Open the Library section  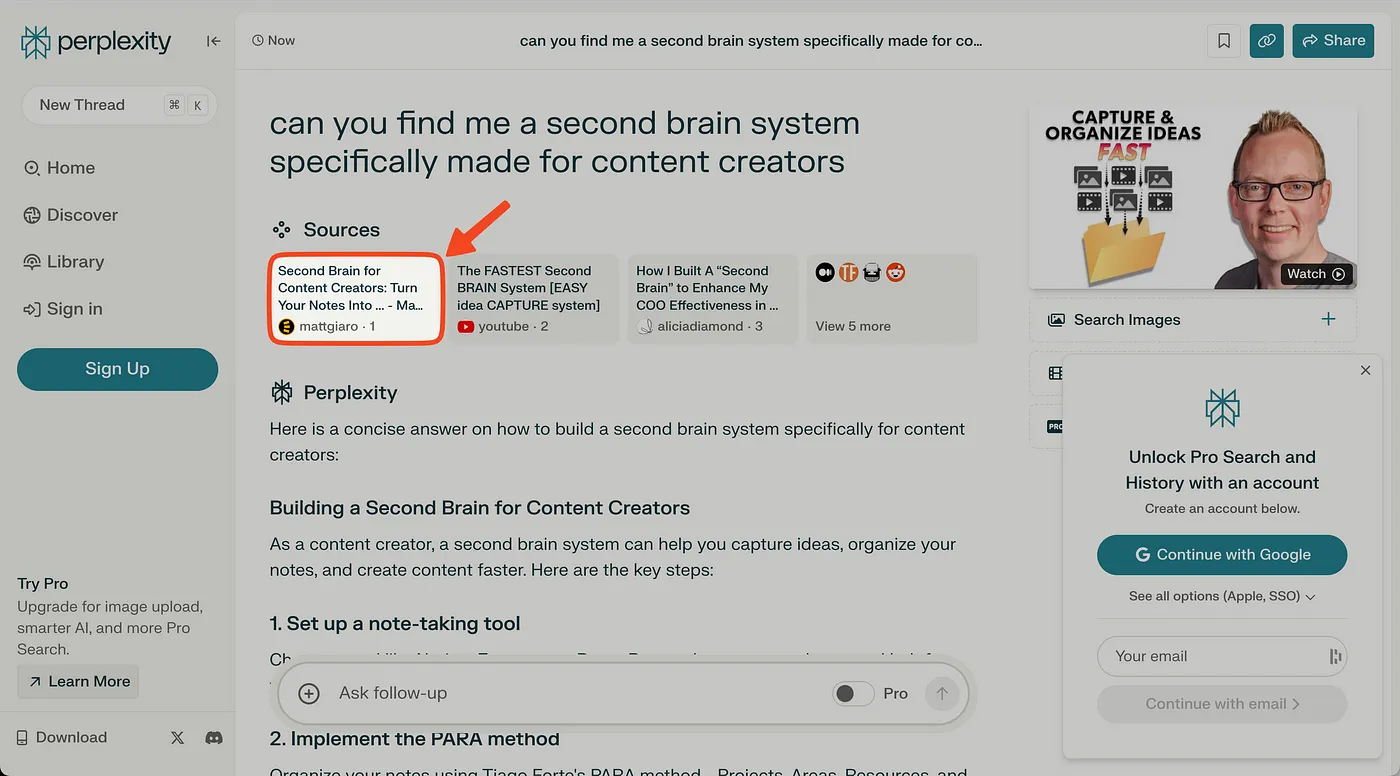tap(63, 262)
